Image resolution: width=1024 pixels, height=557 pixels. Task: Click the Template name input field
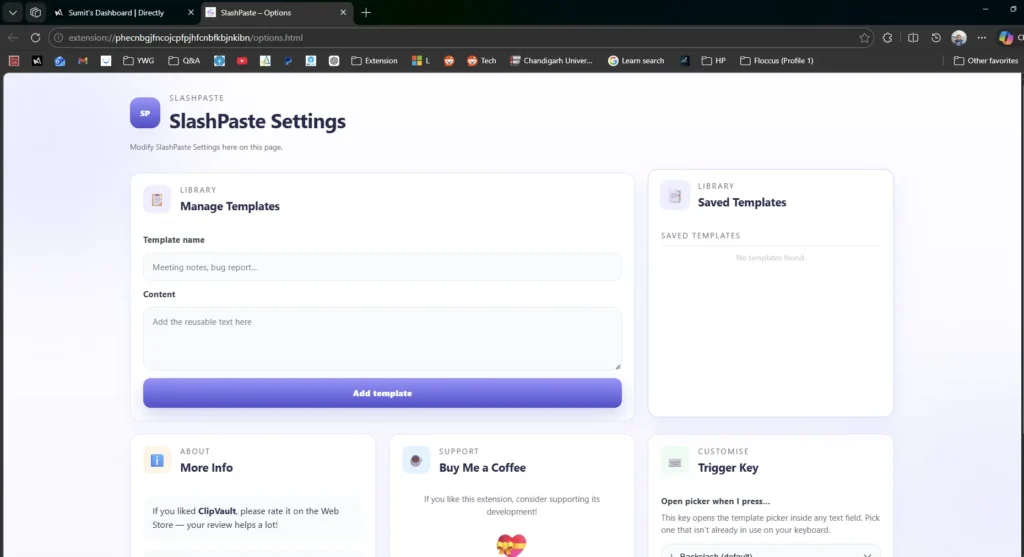point(382,267)
